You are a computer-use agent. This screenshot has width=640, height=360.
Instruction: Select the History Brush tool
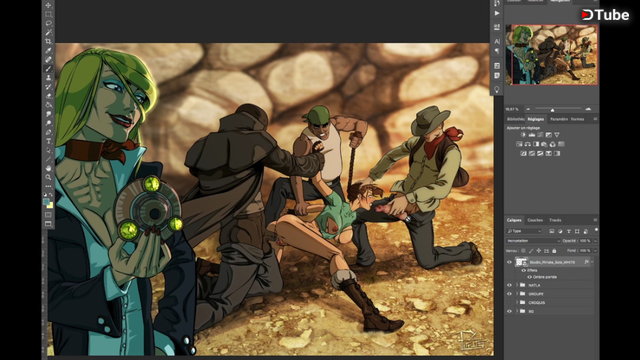pyautogui.click(x=49, y=87)
